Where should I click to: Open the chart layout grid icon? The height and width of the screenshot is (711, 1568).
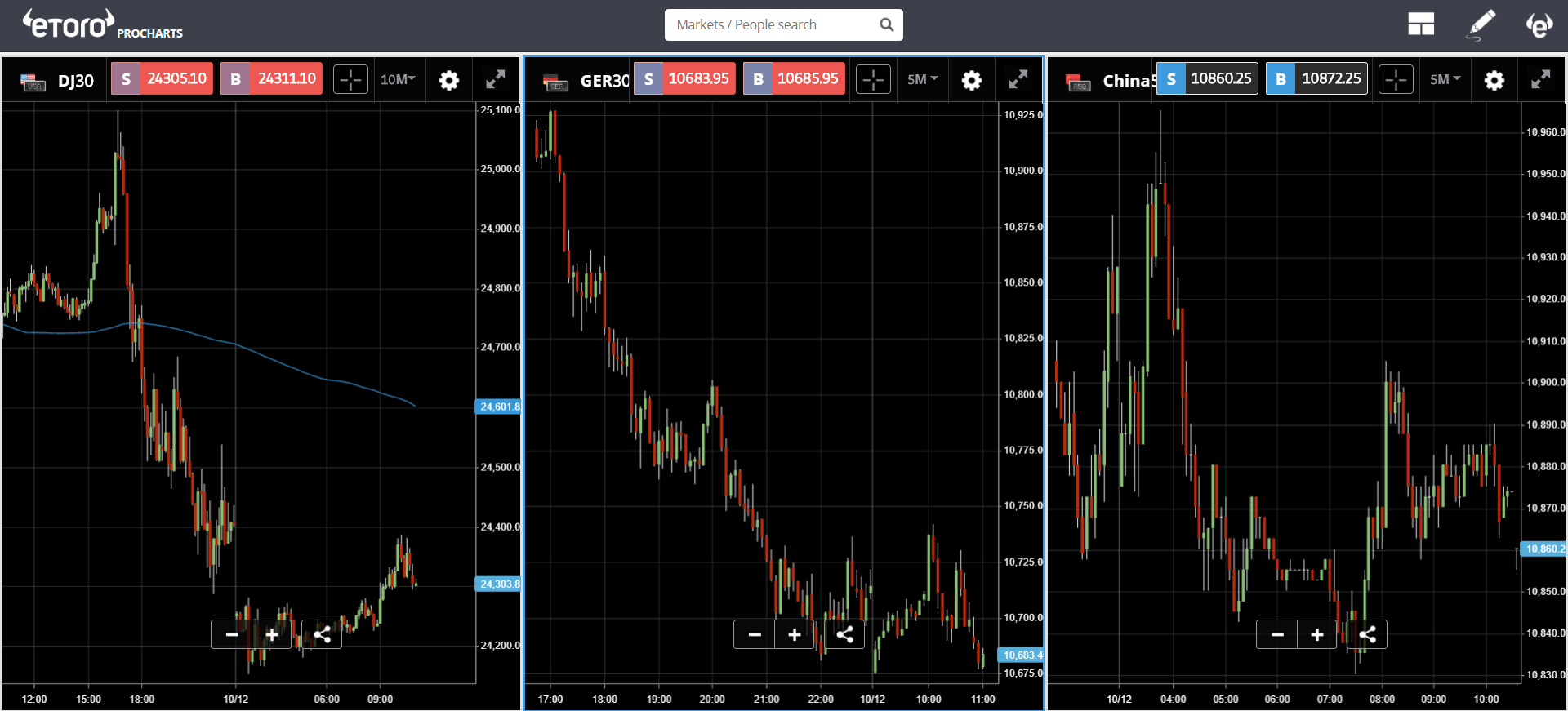coord(1421,24)
